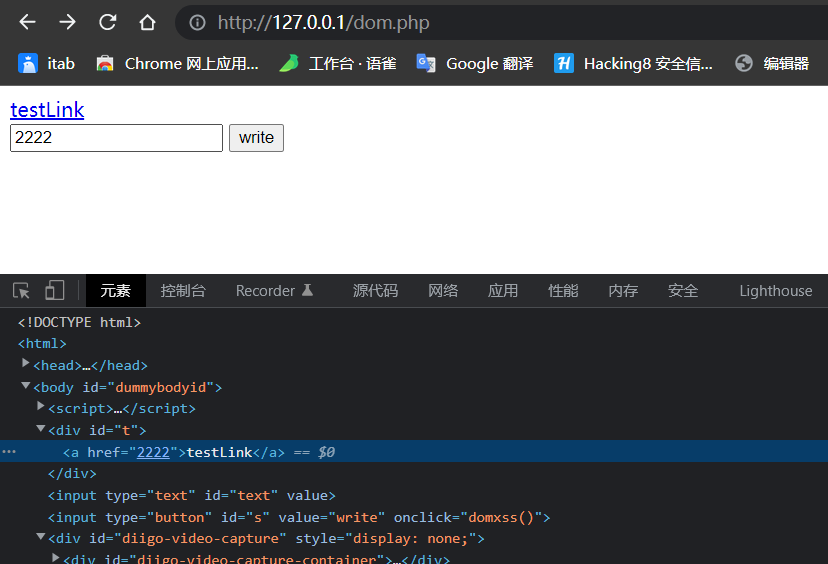Collapse the div id="t" node

click(40, 428)
